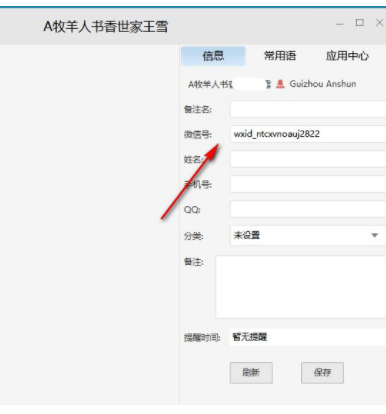The image size is (386, 414).
Task: Open the 分类 dropdown showing 未设置
Action: (308, 235)
